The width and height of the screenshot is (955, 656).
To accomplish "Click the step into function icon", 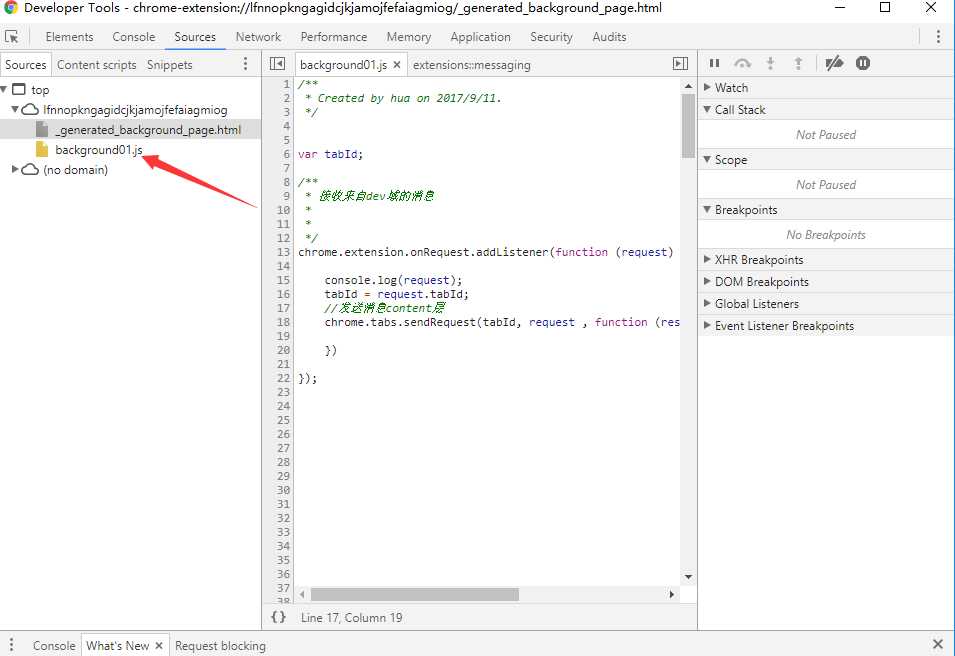I will point(770,63).
